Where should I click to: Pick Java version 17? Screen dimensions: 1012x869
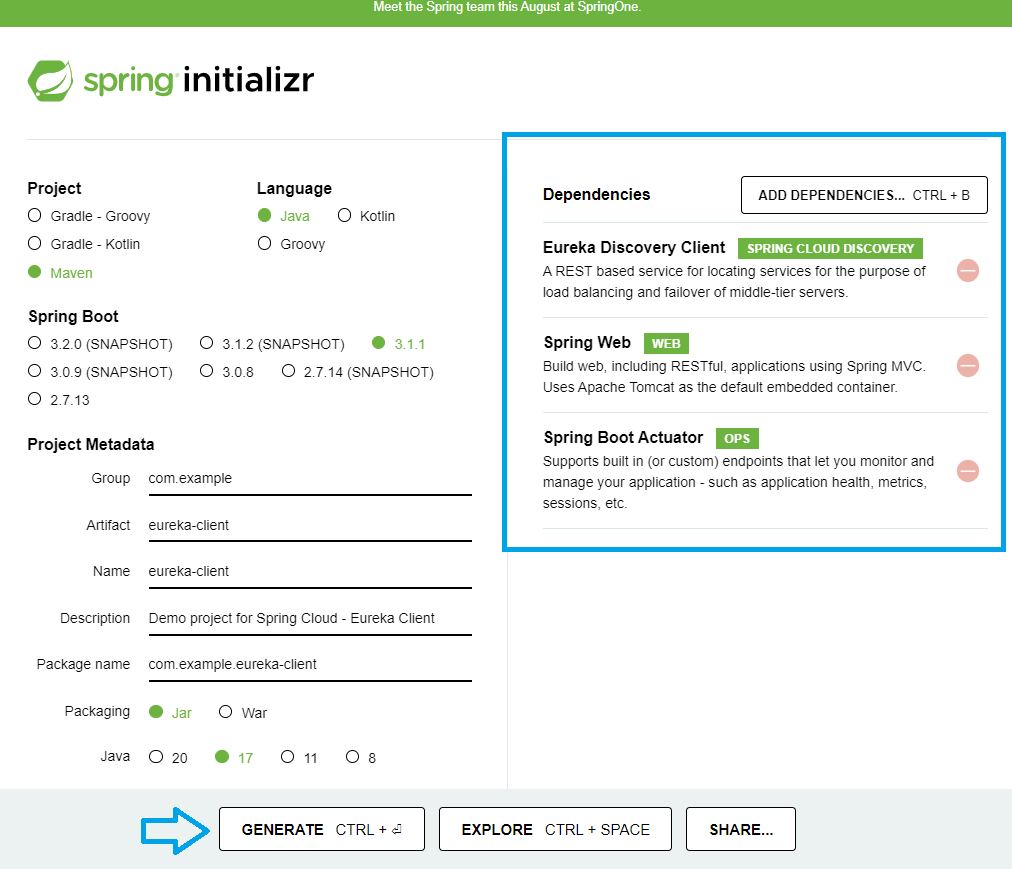(x=234, y=757)
